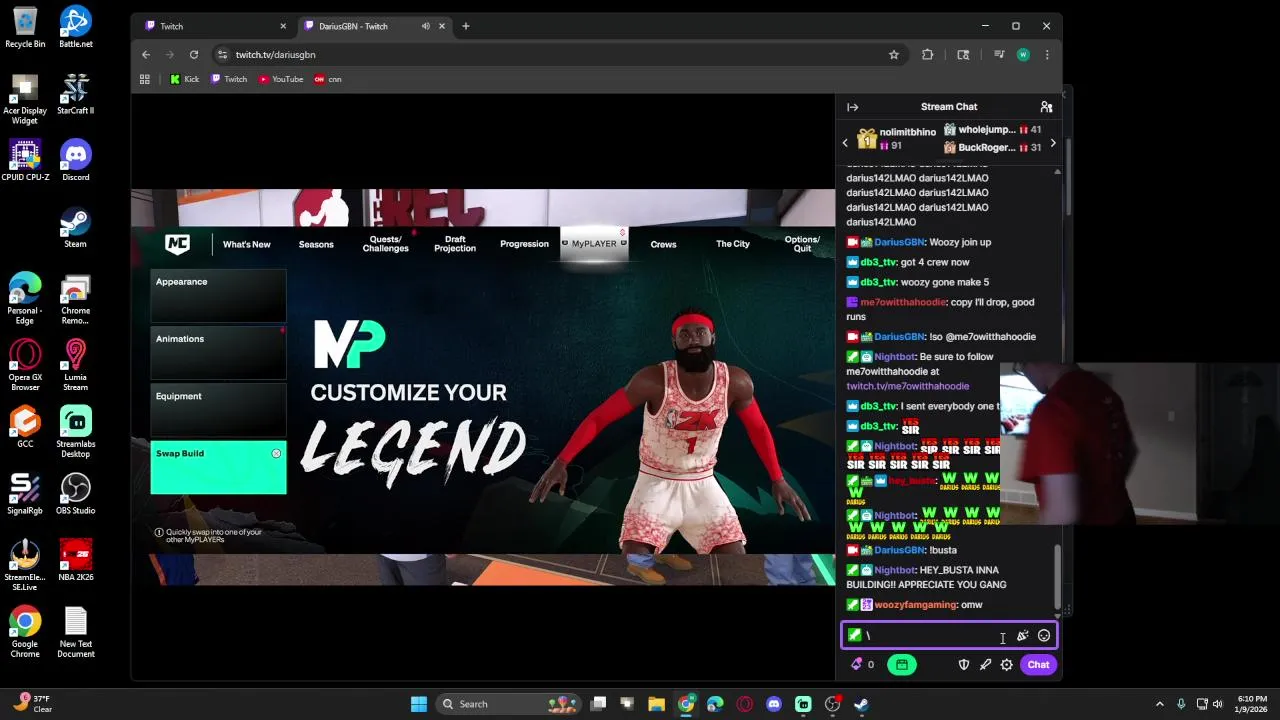Open emote picker in chat input
The width and height of the screenshot is (1280, 720).
(1044, 636)
